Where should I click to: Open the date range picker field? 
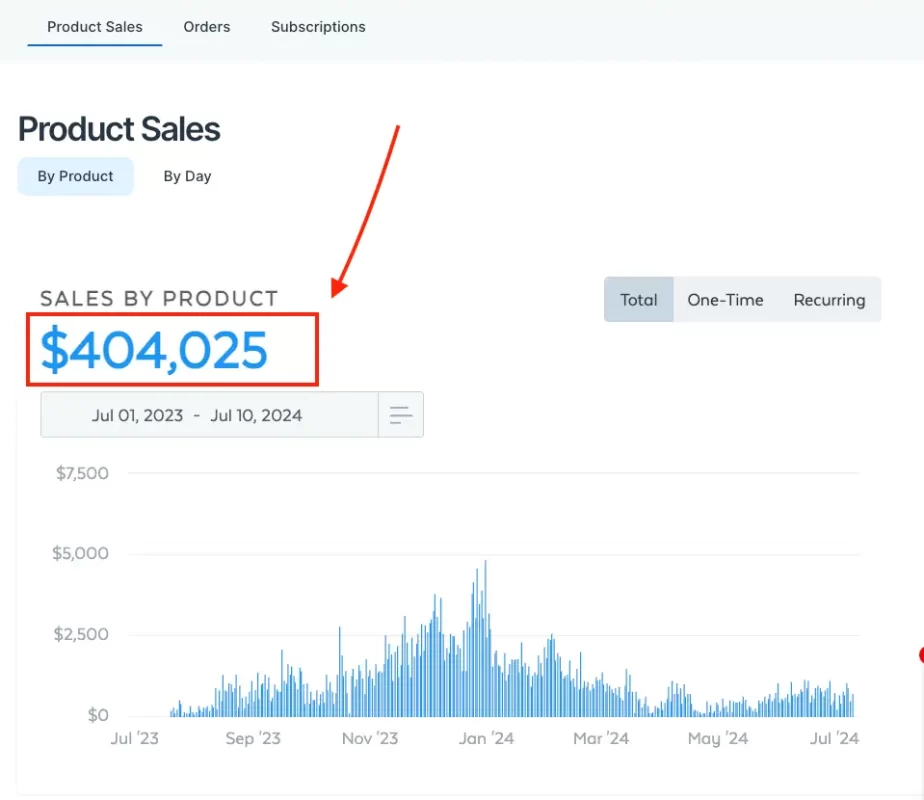(x=209, y=415)
